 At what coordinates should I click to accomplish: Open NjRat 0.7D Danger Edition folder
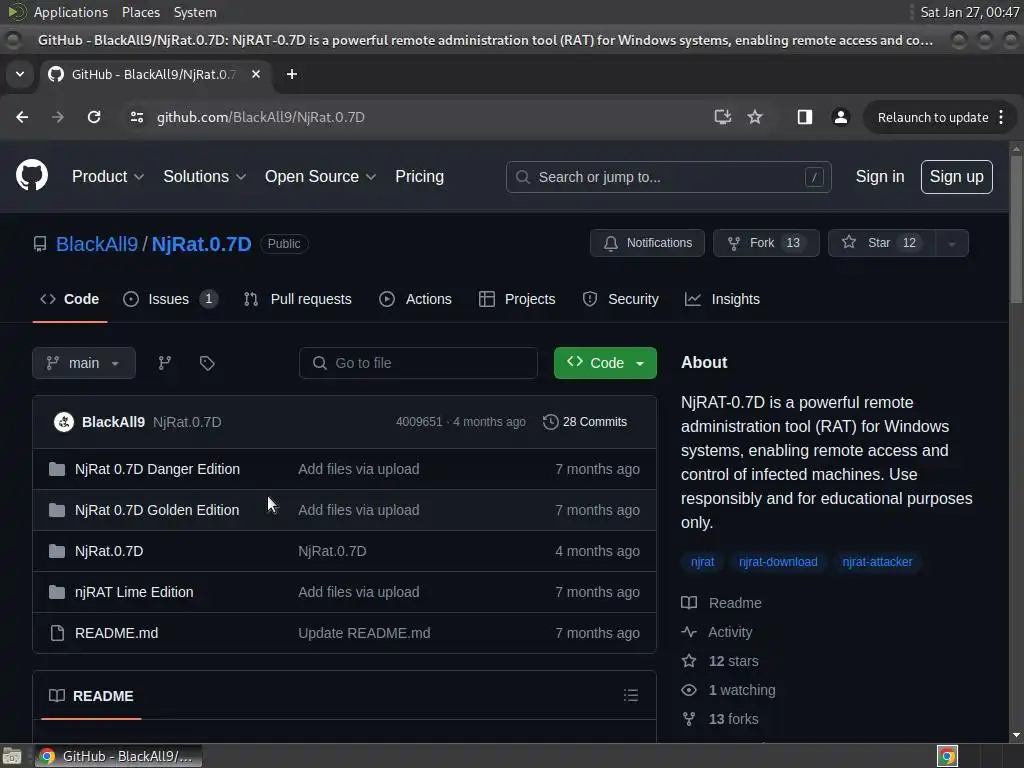(157, 469)
